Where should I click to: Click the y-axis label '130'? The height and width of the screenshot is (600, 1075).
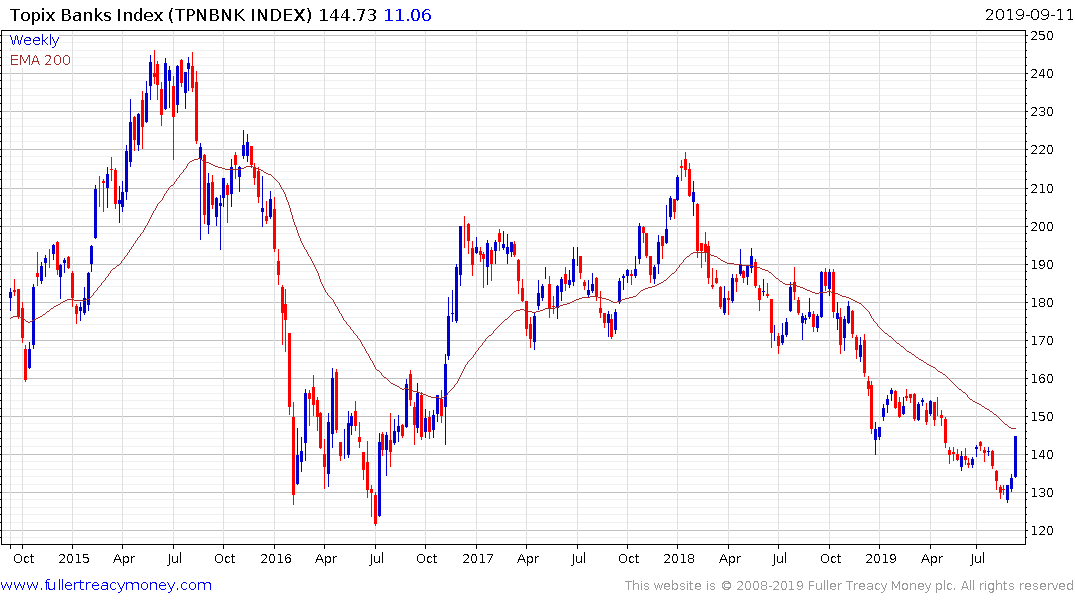point(1042,492)
